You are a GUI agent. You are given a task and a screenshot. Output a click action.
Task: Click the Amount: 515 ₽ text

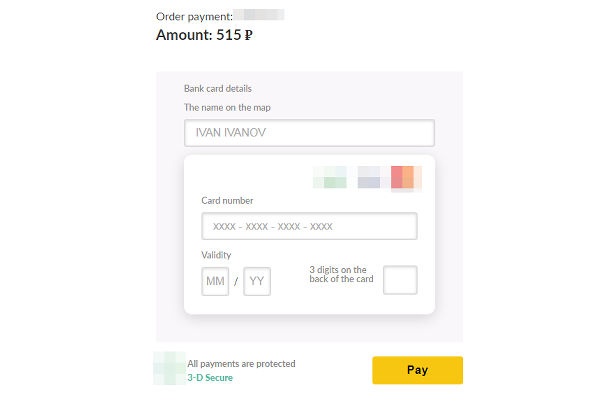click(x=204, y=35)
